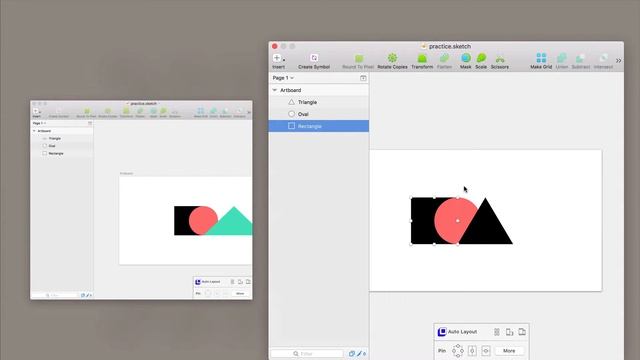Select the Rectangle layer in back window
This screenshot has width=640, height=360.
[62, 153]
